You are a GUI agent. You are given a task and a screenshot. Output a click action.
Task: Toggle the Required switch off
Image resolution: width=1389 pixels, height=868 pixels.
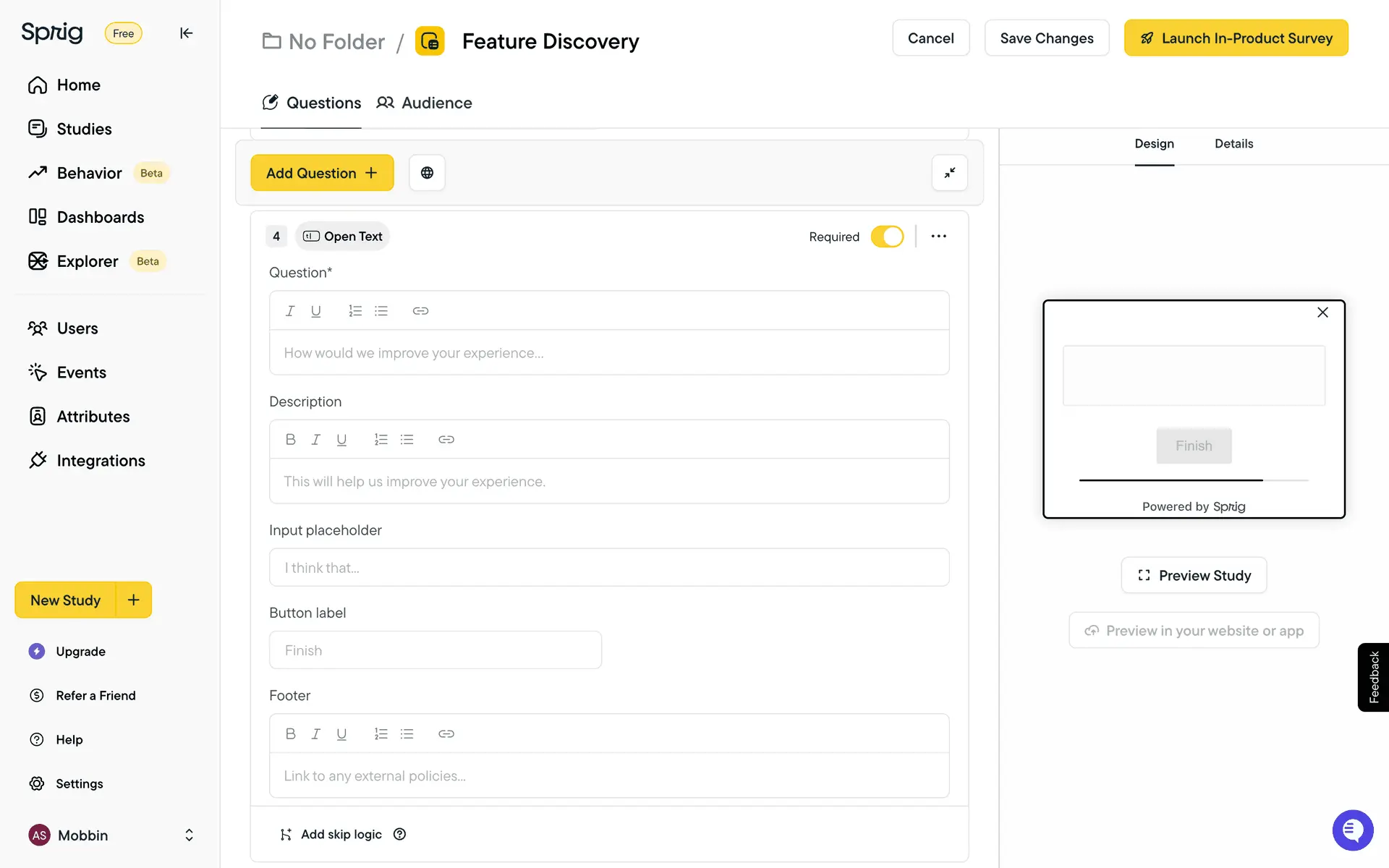coord(887,237)
